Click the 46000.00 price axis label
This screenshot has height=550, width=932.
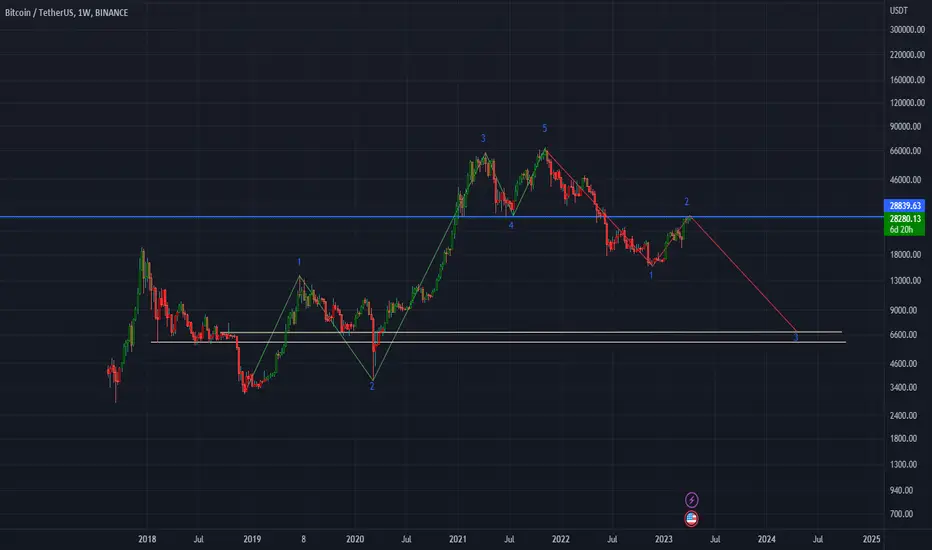click(x=905, y=180)
